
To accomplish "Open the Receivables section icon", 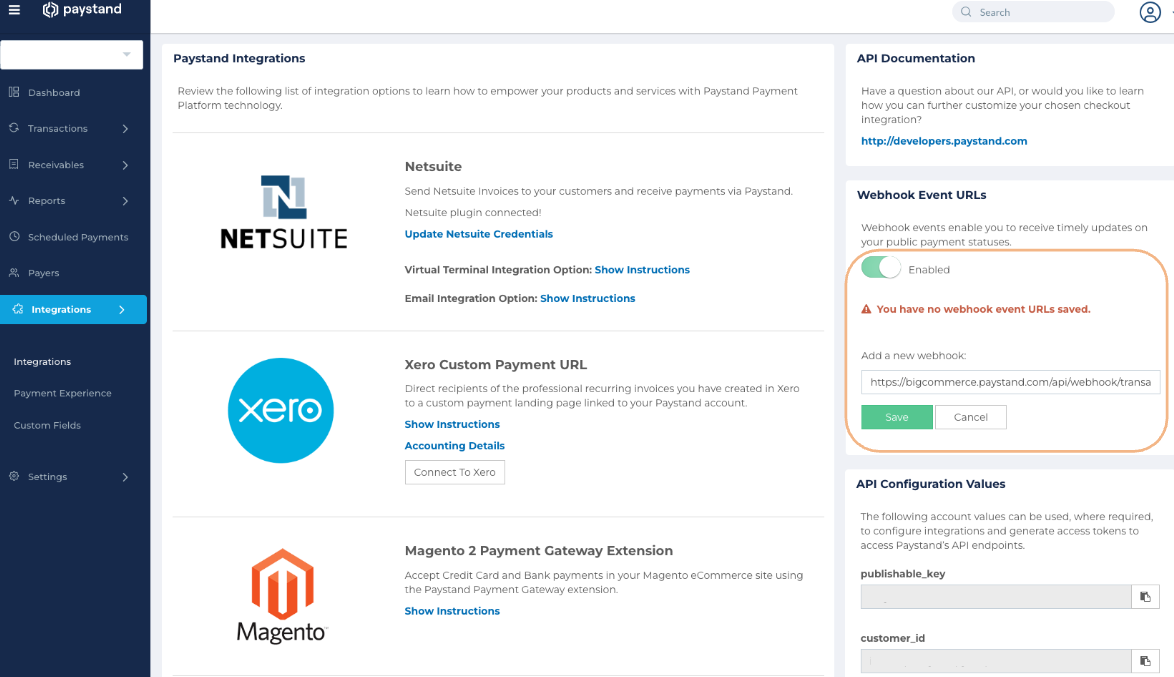I will 13,164.
